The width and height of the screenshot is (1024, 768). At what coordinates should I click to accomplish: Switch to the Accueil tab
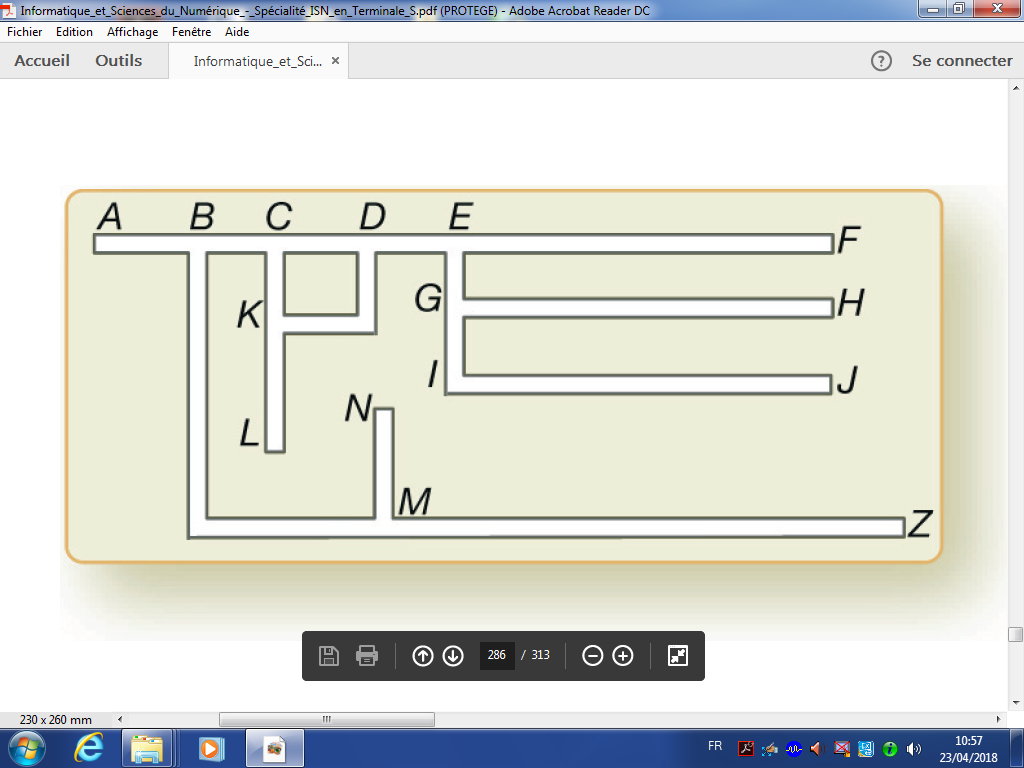click(x=42, y=61)
